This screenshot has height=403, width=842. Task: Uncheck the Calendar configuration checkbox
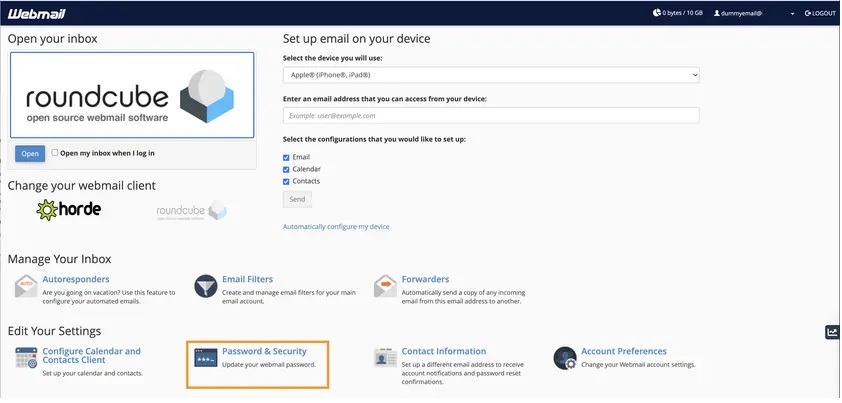tap(286, 169)
